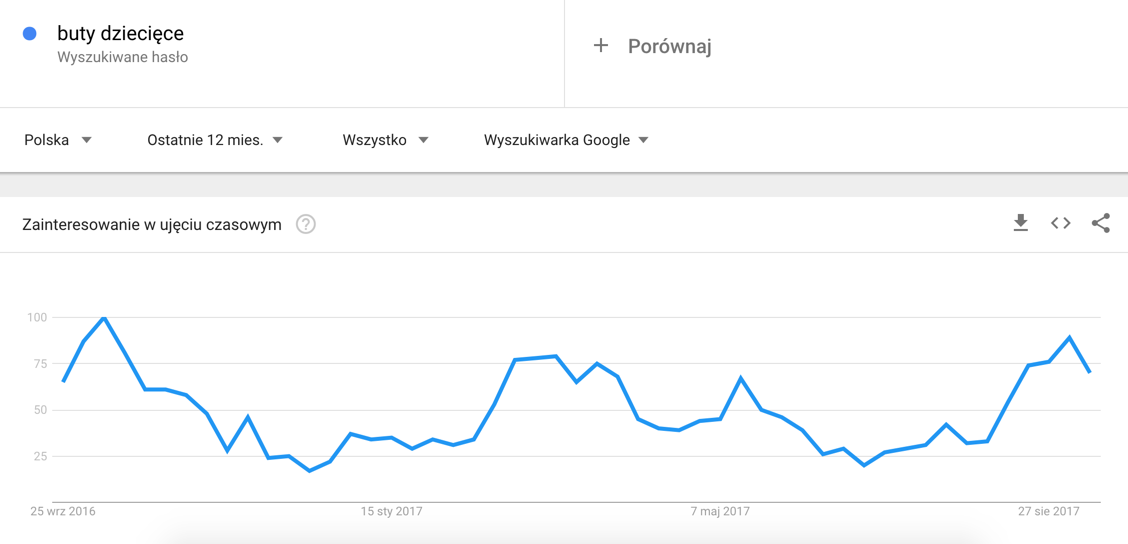Open the embed code icon

point(1061,223)
